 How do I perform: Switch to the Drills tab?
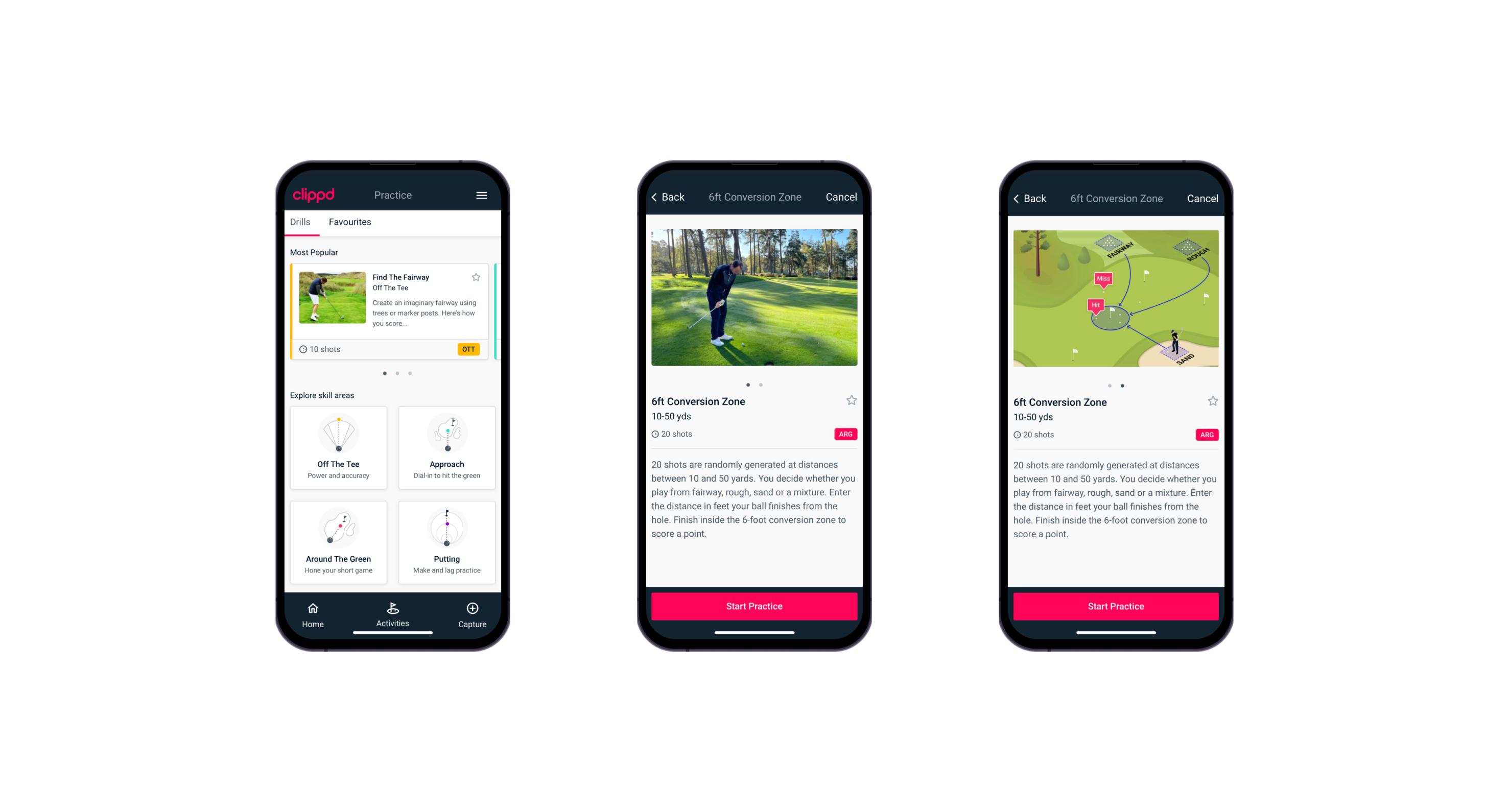pos(300,222)
